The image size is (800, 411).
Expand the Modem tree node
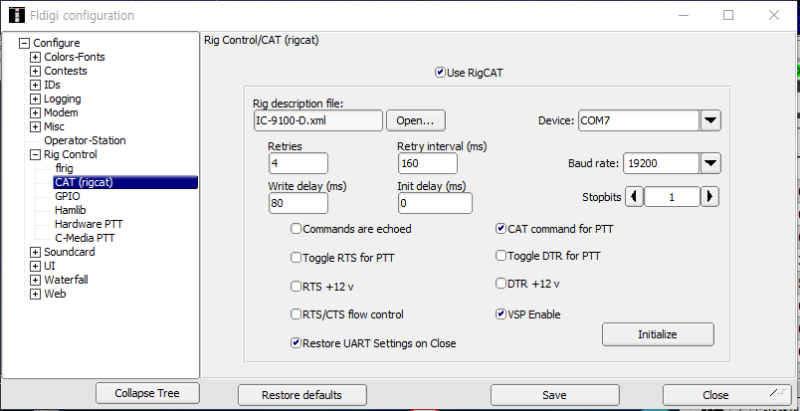point(35,113)
